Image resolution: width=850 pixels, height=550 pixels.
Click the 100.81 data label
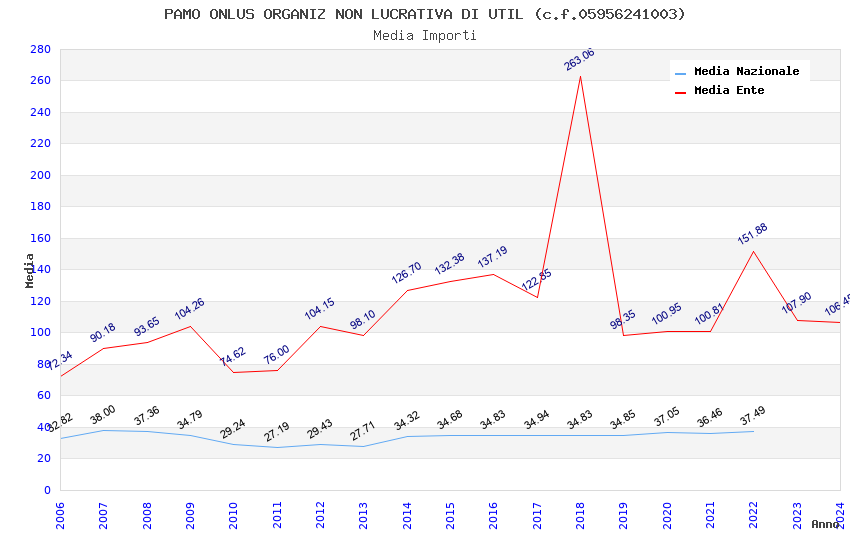coord(710,314)
